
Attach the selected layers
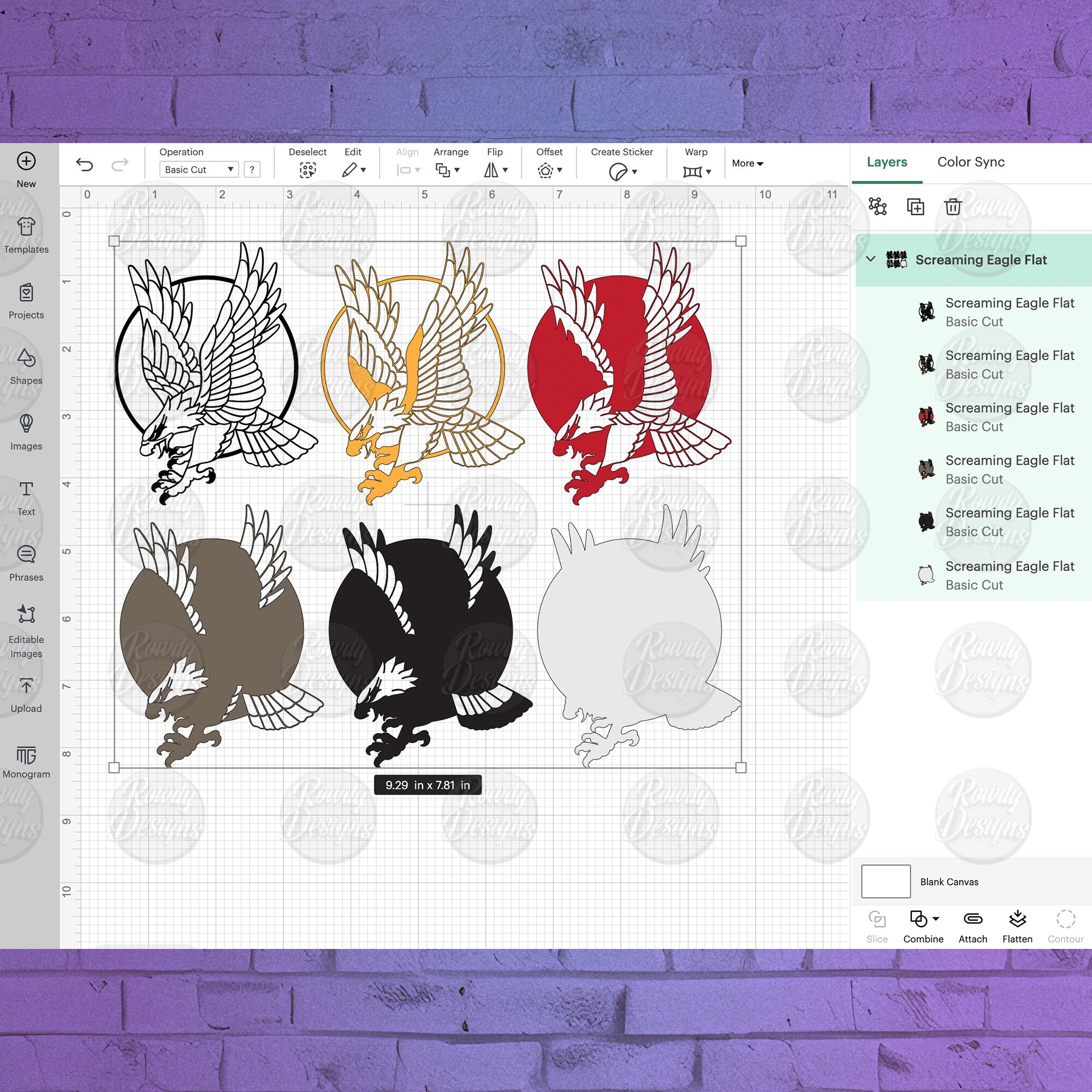click(972, 920)
